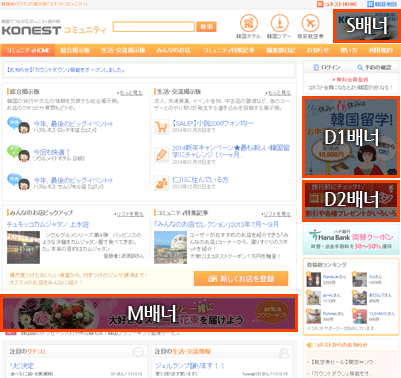Open the pencil campaign post icon
This screenshot has width=401, height=378.
tap(162, 155)
